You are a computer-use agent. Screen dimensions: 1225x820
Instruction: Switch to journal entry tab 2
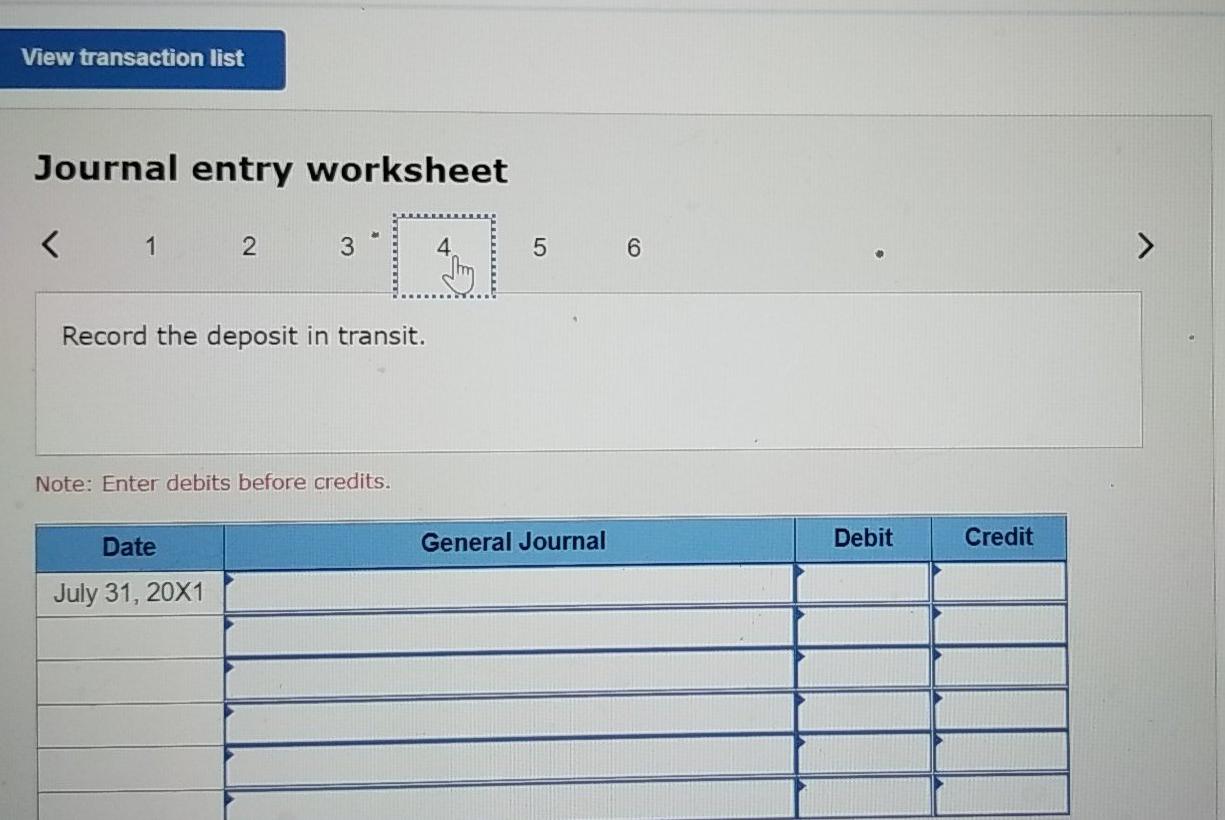tap(248, 246)
